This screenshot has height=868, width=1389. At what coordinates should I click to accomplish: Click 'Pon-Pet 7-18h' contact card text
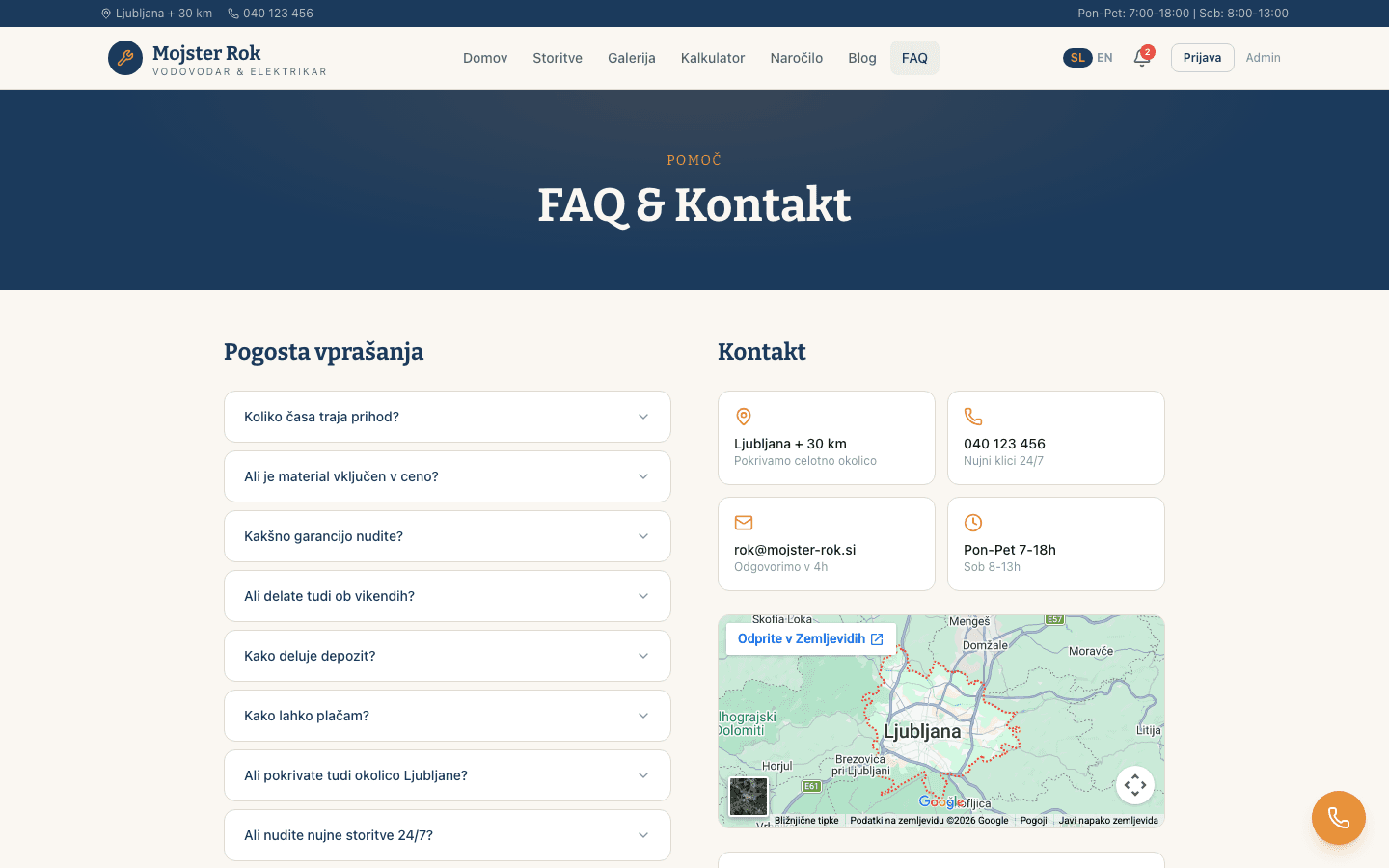point(1010,550)
